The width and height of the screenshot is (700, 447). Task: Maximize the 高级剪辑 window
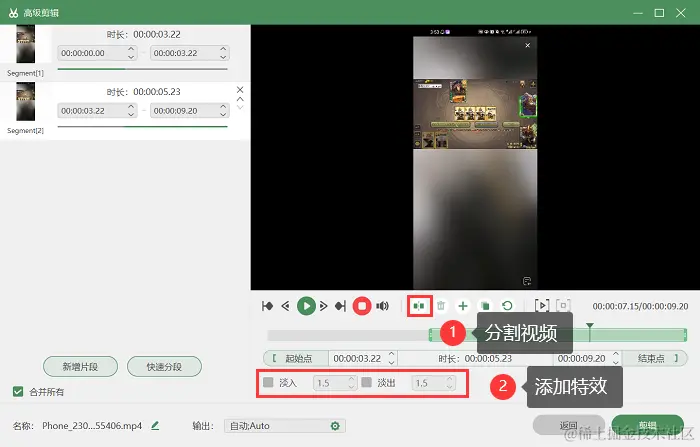(659, 13)
